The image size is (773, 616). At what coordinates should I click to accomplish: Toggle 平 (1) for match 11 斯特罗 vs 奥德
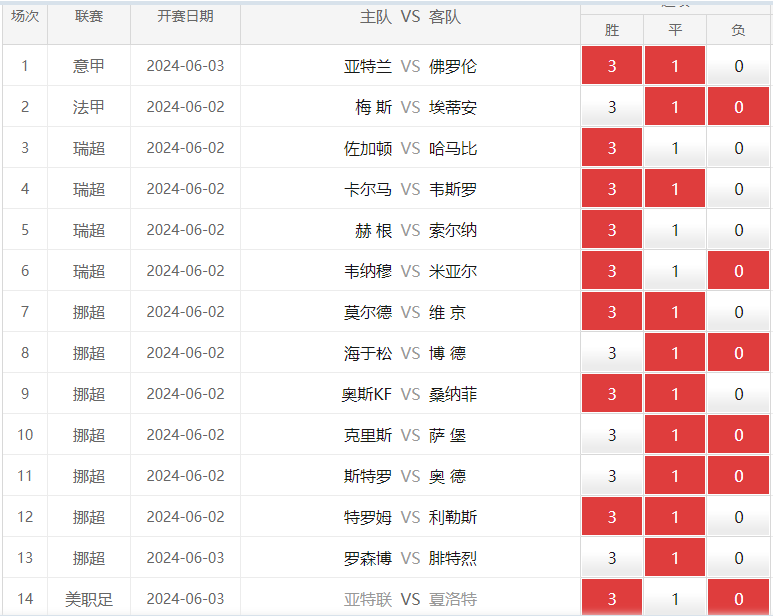click(x=675, y=476)
